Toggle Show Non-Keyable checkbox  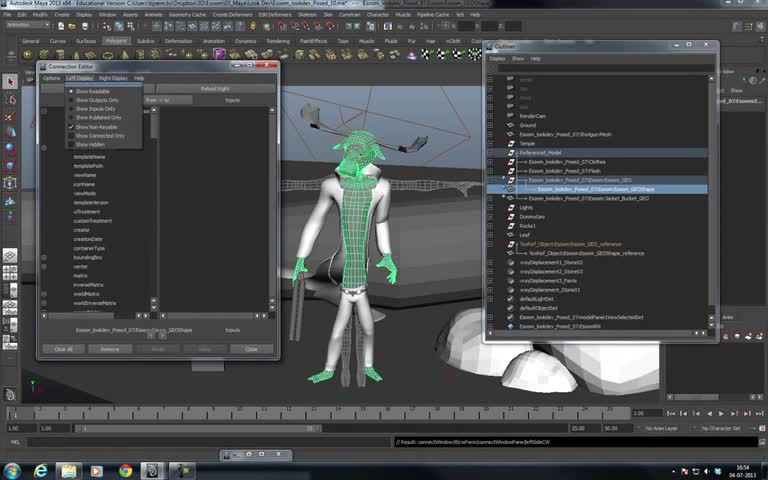pyautogui.click(x=94, y=127)
